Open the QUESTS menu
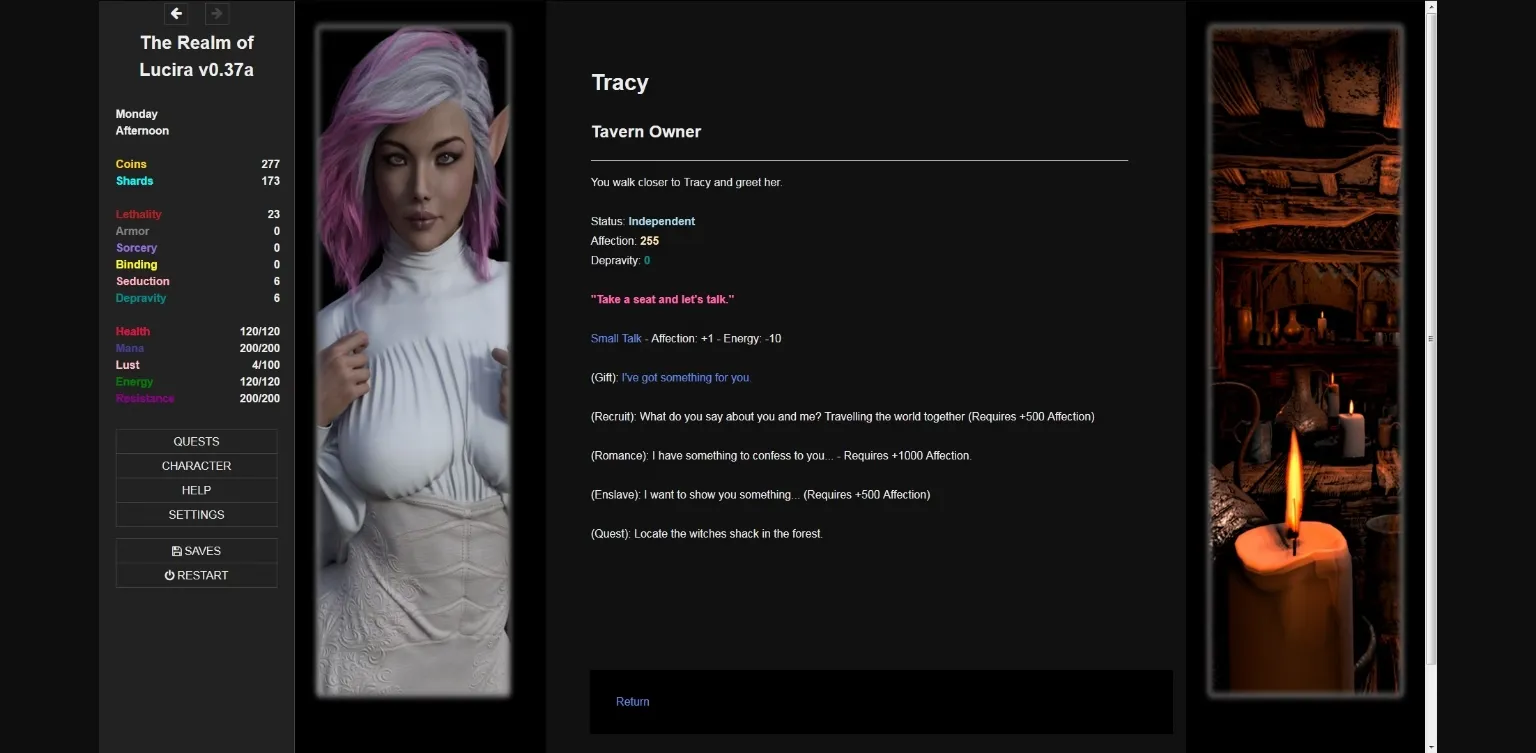Viewport: 1536px width, 753px height. pos(196,441)
